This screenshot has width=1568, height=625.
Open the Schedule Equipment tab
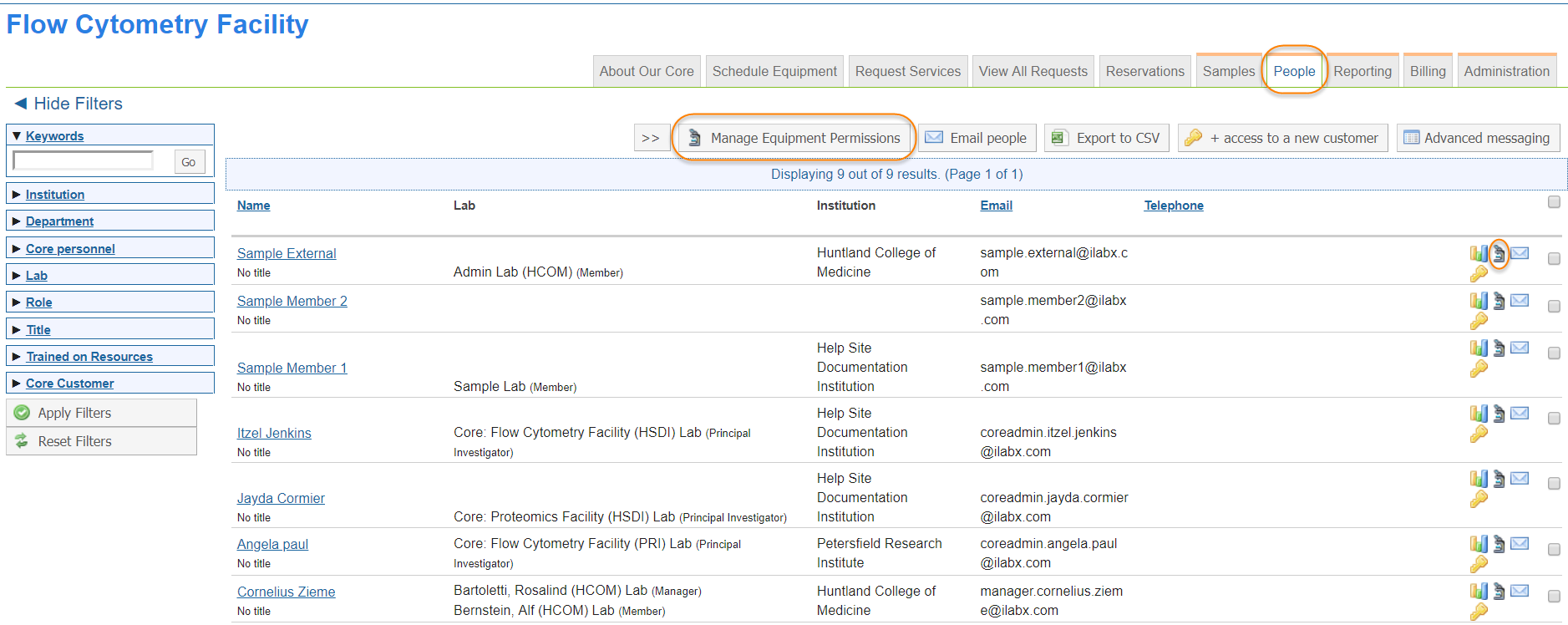(x=774, y=72)
